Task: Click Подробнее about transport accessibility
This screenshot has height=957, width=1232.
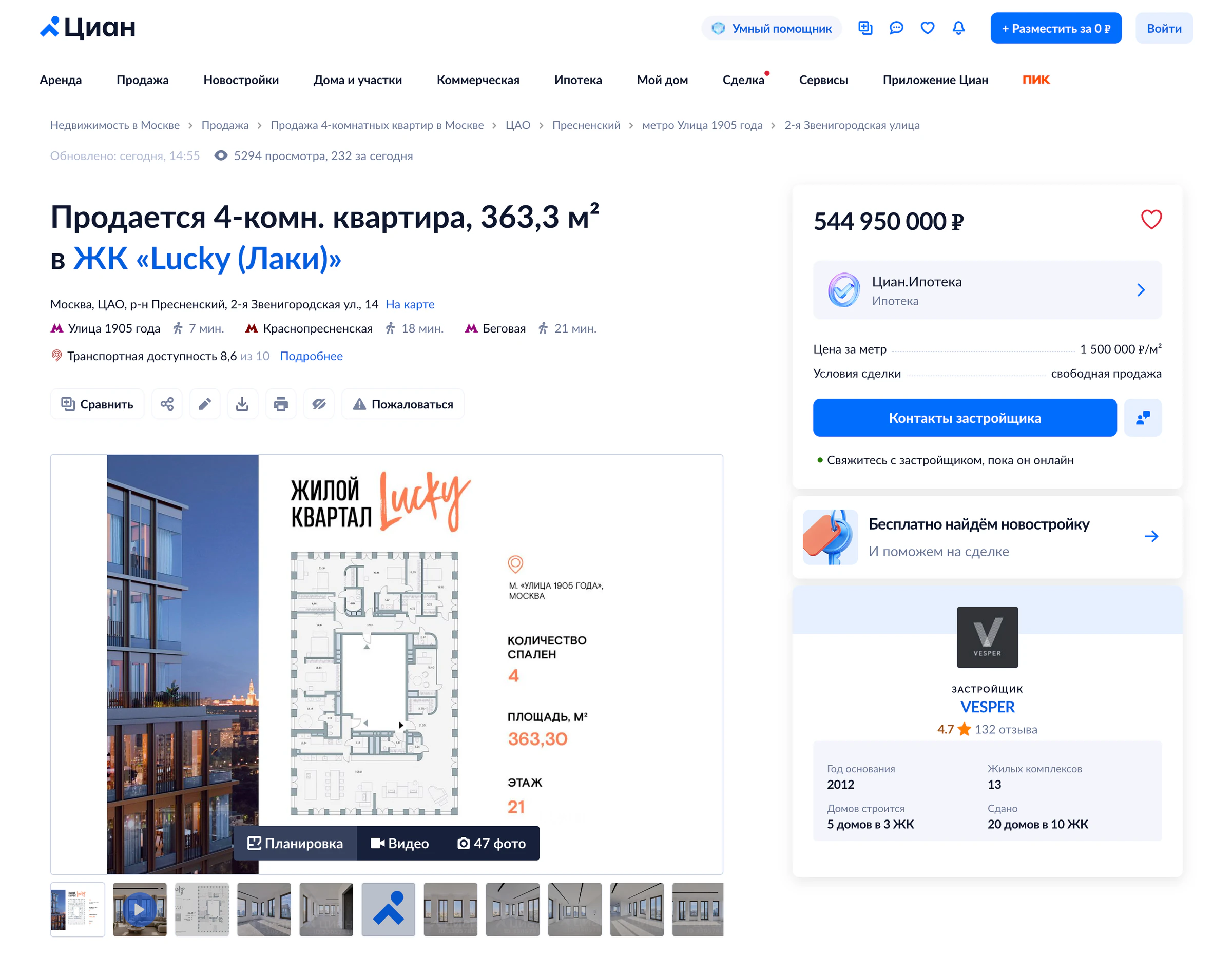Action: tap(312, 357)
